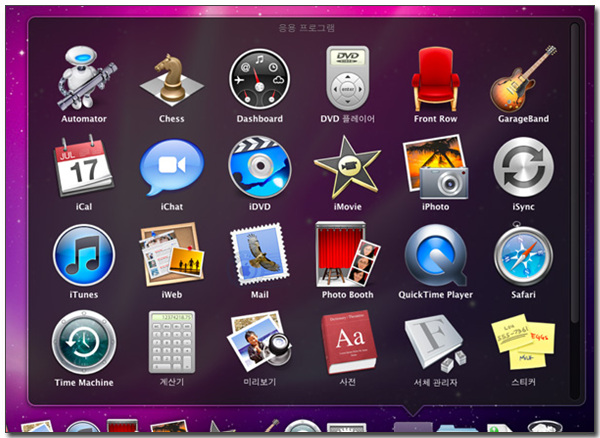Open Mail stamp icon
Viewport: 600px width, 438px height.
[x=260, y=254]
